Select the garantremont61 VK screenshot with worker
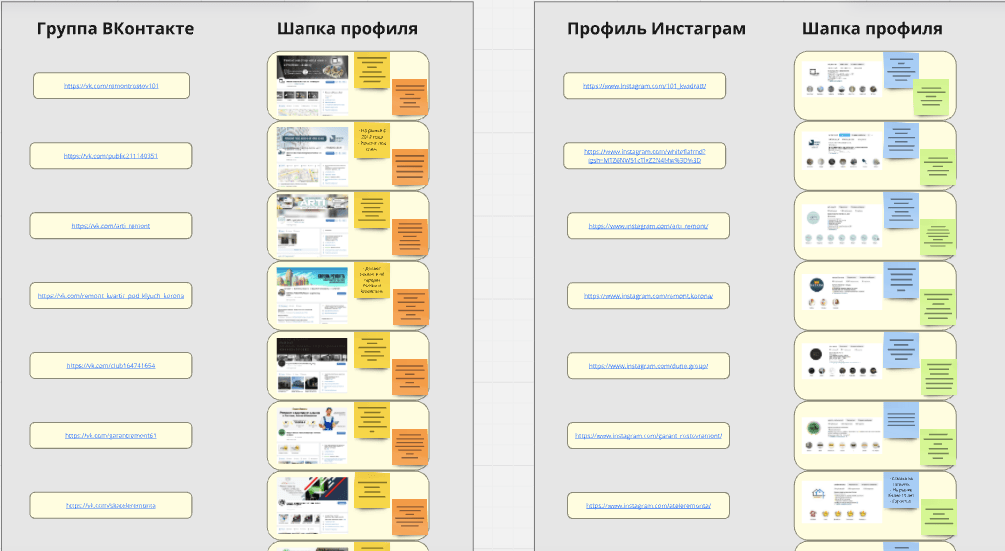Screen dimensions: 1005x551 (x=313, y=434)
